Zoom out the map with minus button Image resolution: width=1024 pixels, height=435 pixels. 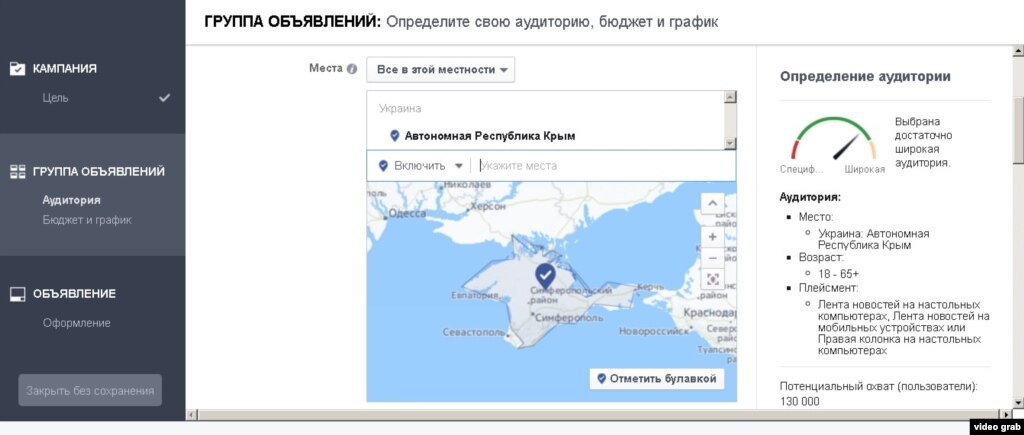[x=712, y=257]
